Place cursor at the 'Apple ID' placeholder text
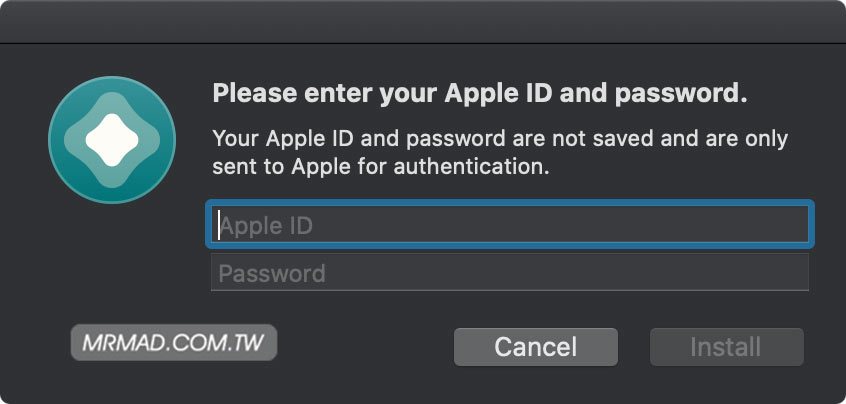Viewport: 846px width, 404px height. click(x=267, y=225)
